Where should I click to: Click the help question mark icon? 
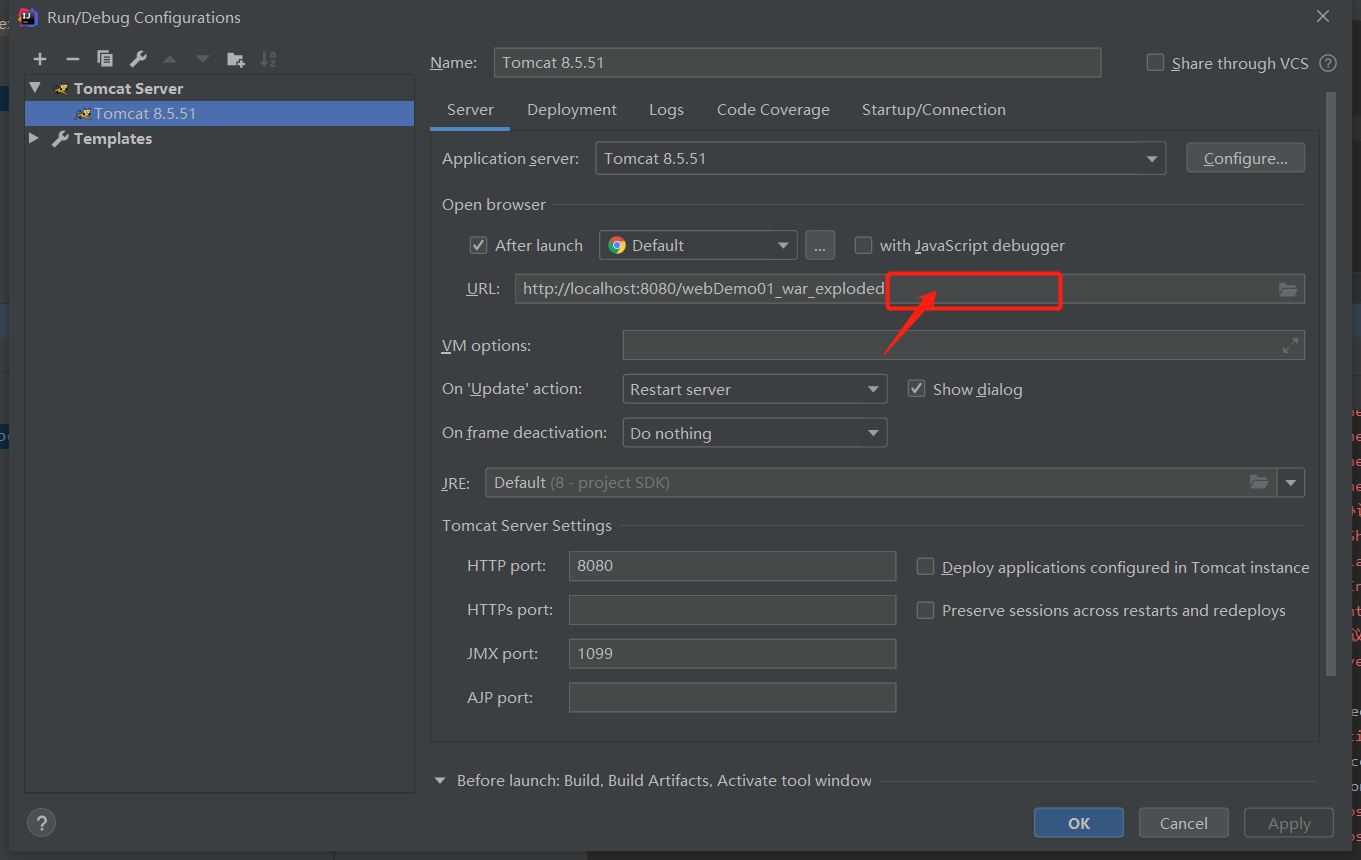coord(41,822)
